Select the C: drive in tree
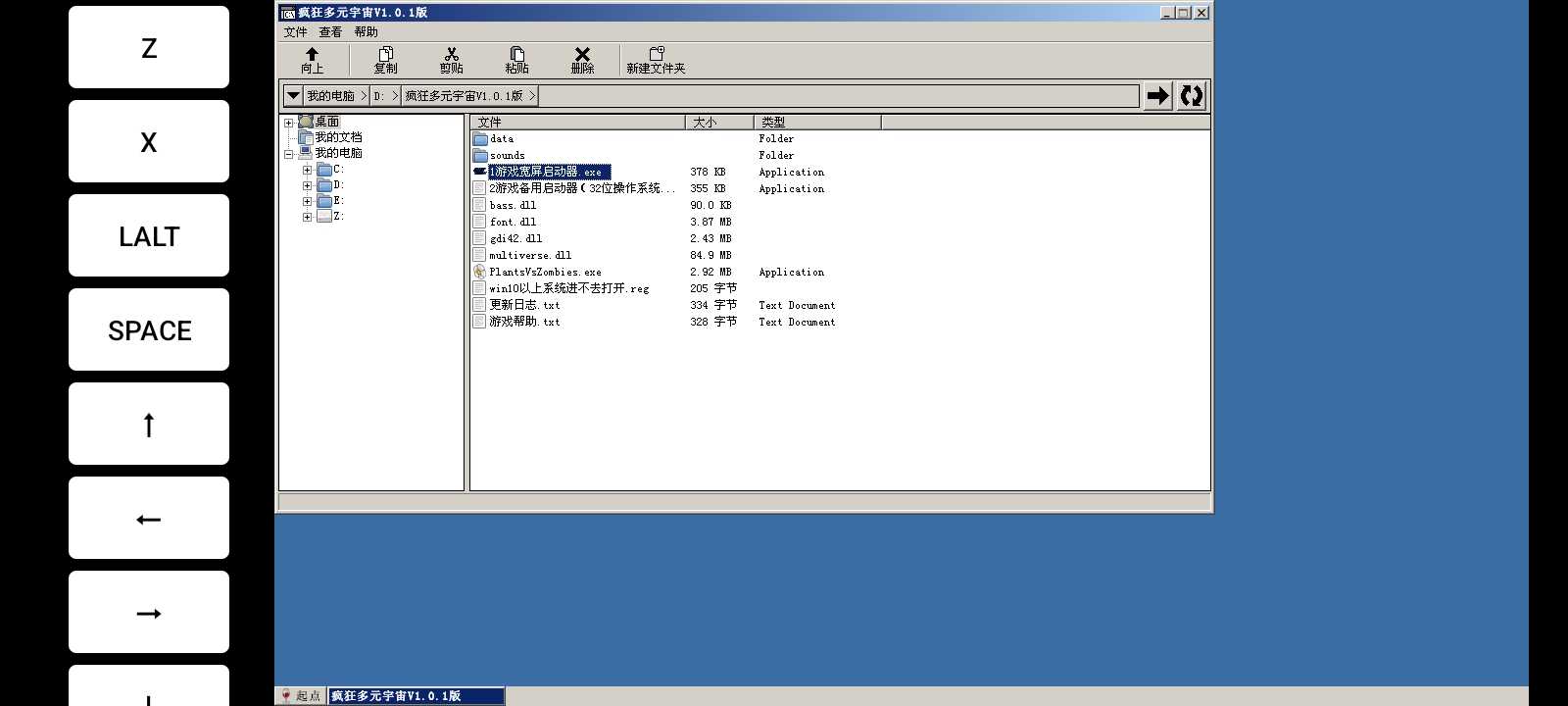This screenshot has width=1568, height=706. pyautogui.click(x=338, y=169)
